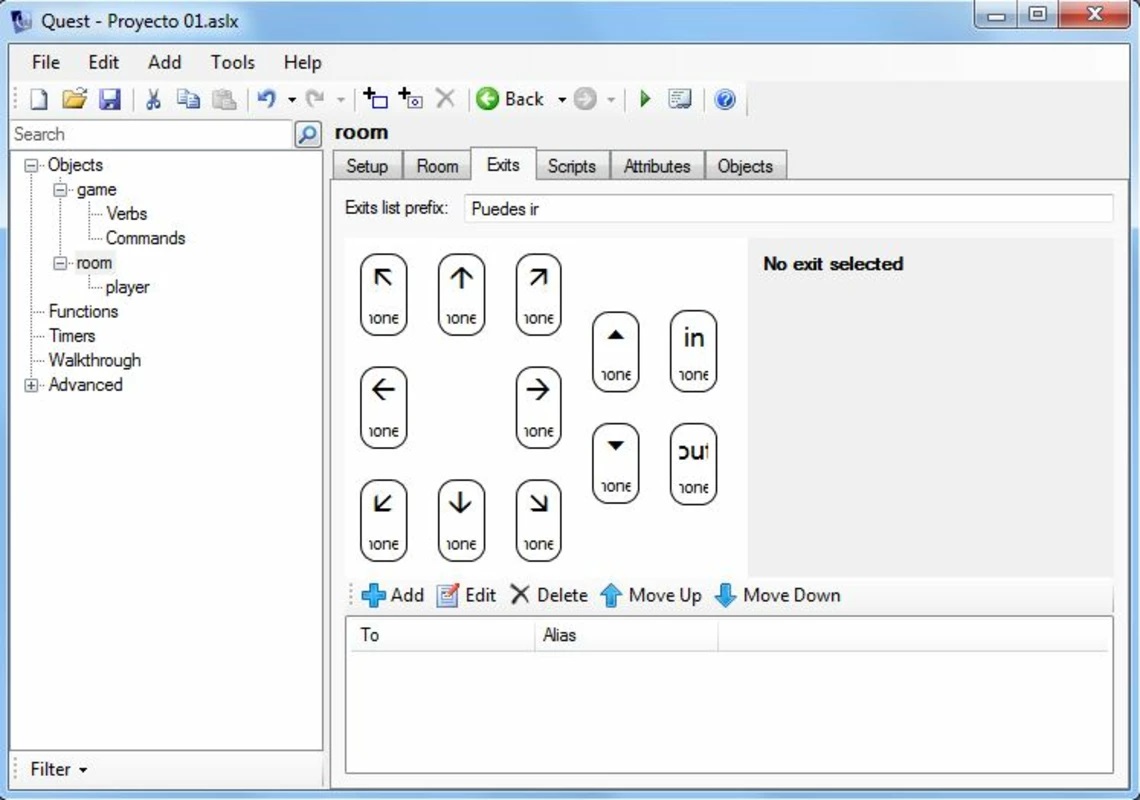Select the 'in' exit direction button
Viewport: 1140px width, 800px height.
pyautogui.click(x=693, y=350)
